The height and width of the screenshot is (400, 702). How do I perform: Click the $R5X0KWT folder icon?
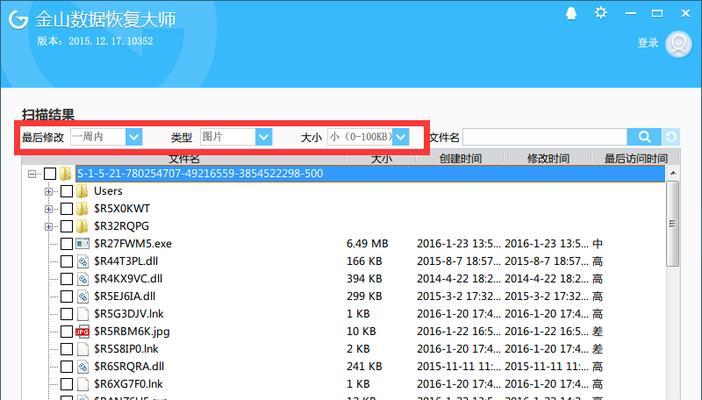pos(82,209)
